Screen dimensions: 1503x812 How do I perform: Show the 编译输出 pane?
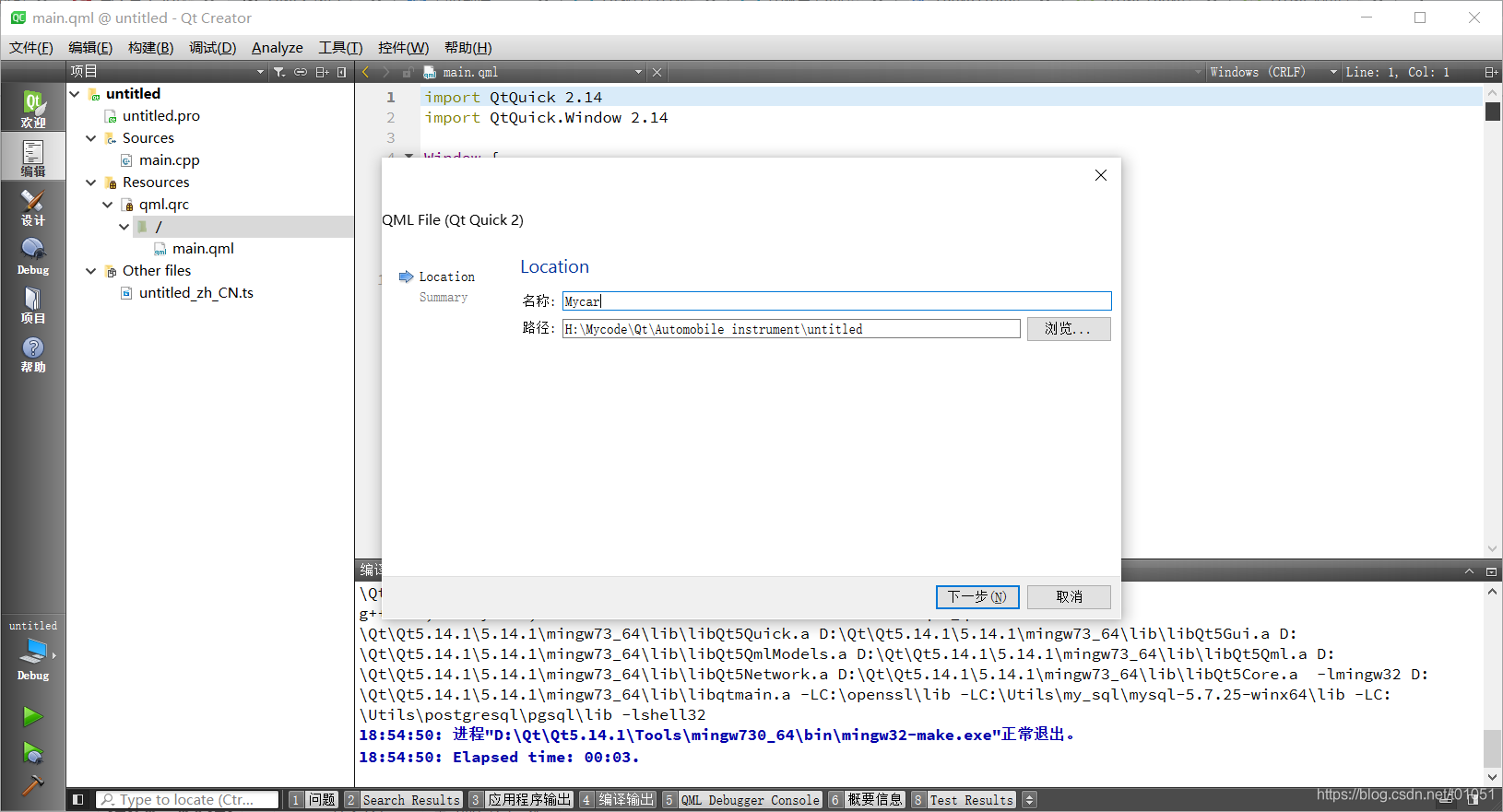tap(618, 800)
